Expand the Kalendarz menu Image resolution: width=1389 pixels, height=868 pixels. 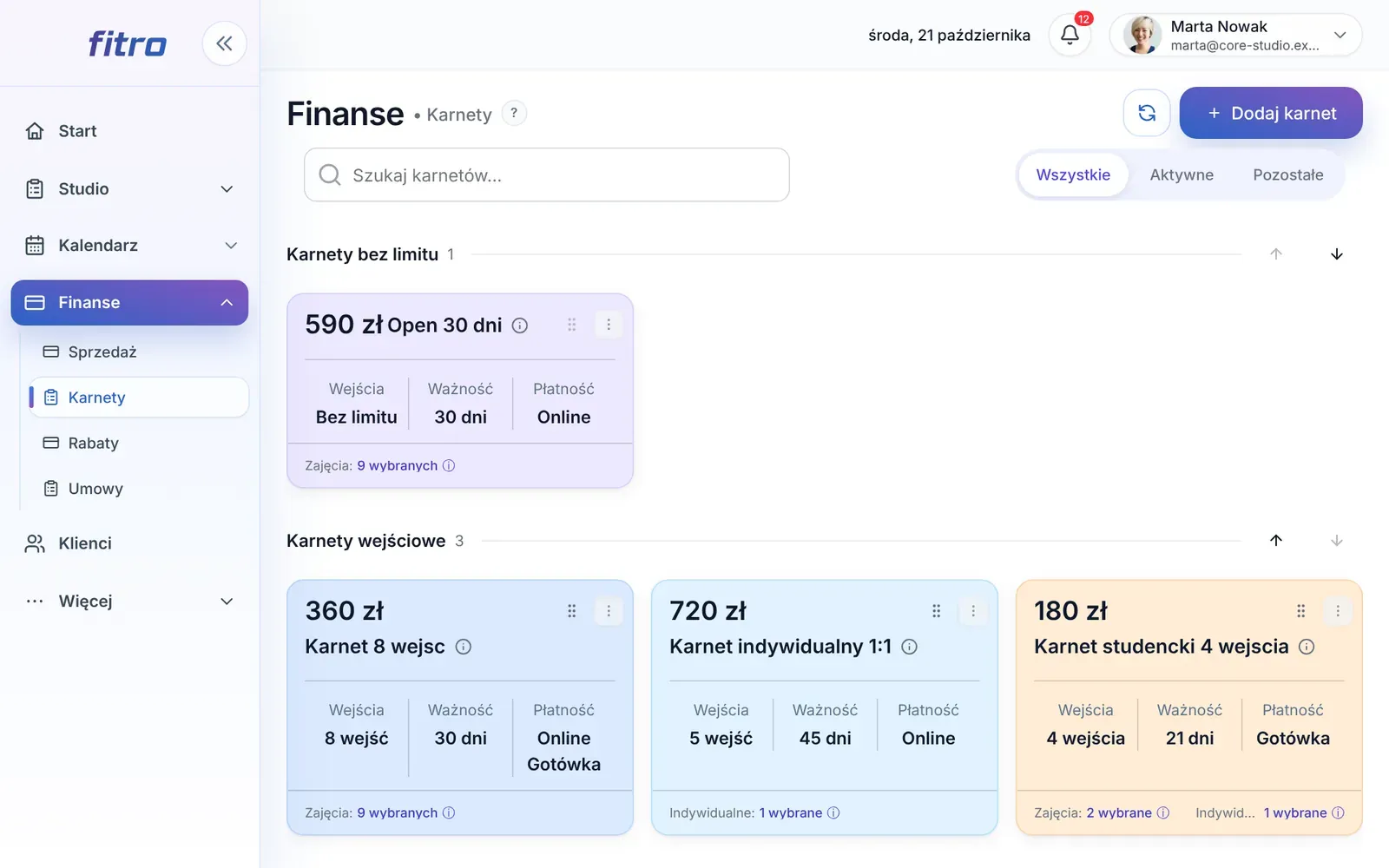click(129, 246)
